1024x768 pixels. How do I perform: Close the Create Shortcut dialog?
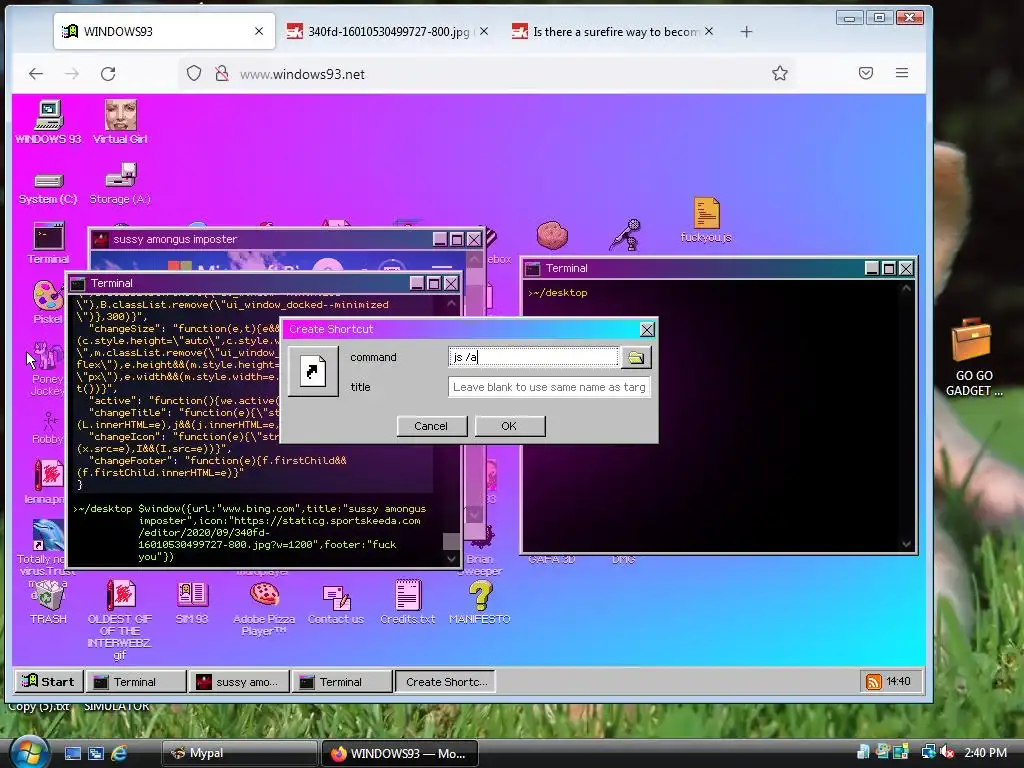pos(647,329)
